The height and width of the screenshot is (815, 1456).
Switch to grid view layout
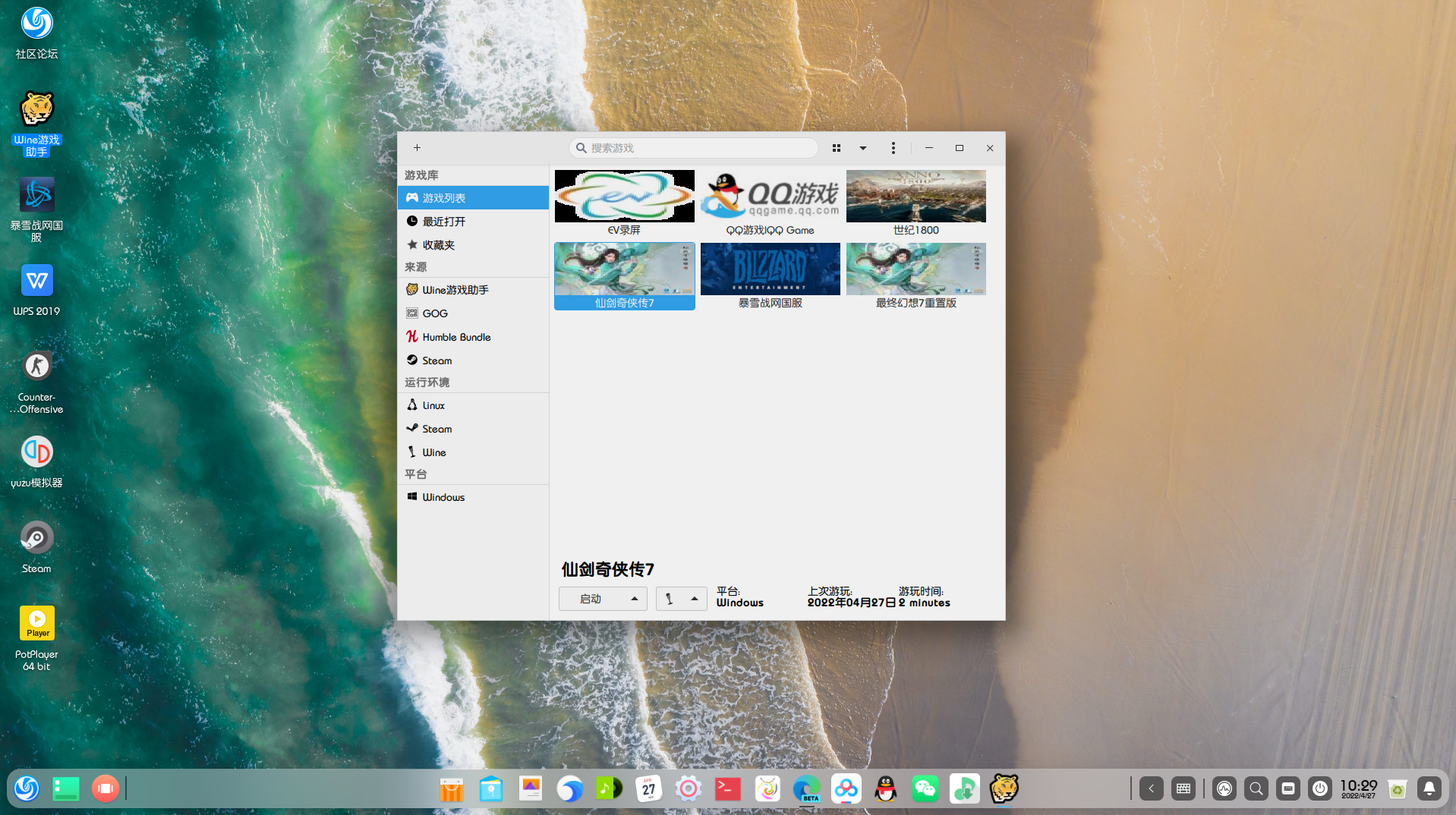point(836,148)
